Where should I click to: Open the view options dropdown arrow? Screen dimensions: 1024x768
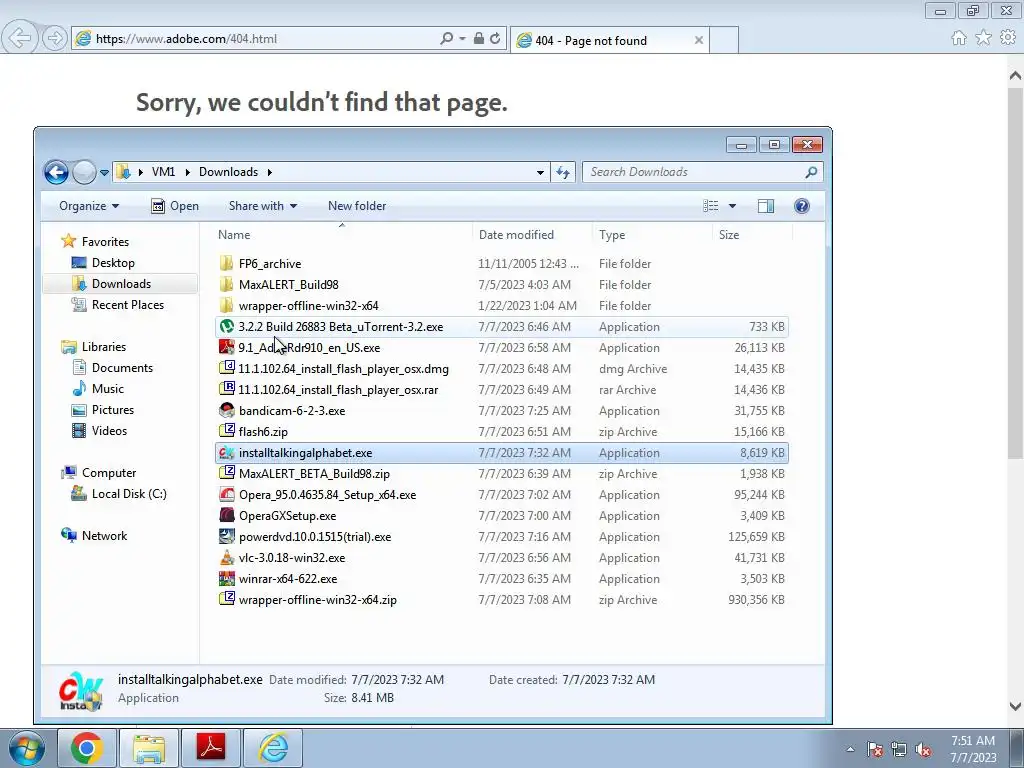[732, 206]
